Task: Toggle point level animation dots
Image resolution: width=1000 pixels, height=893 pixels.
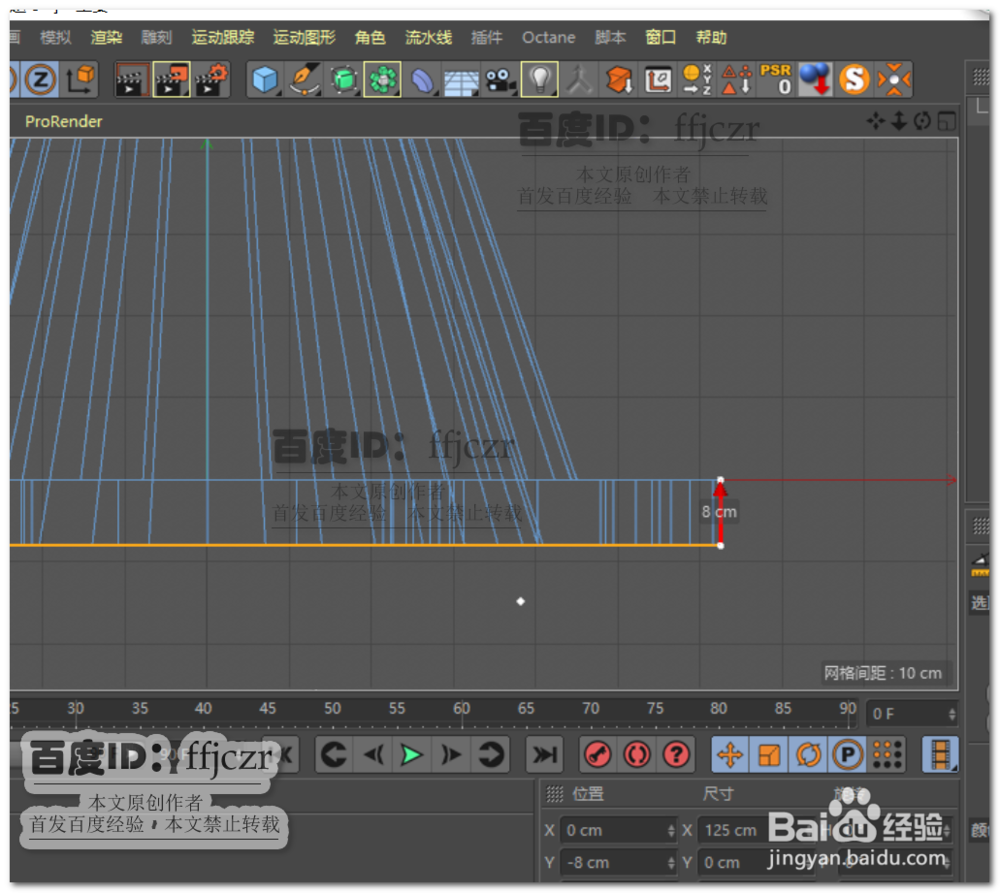Action: pos(887,755)
